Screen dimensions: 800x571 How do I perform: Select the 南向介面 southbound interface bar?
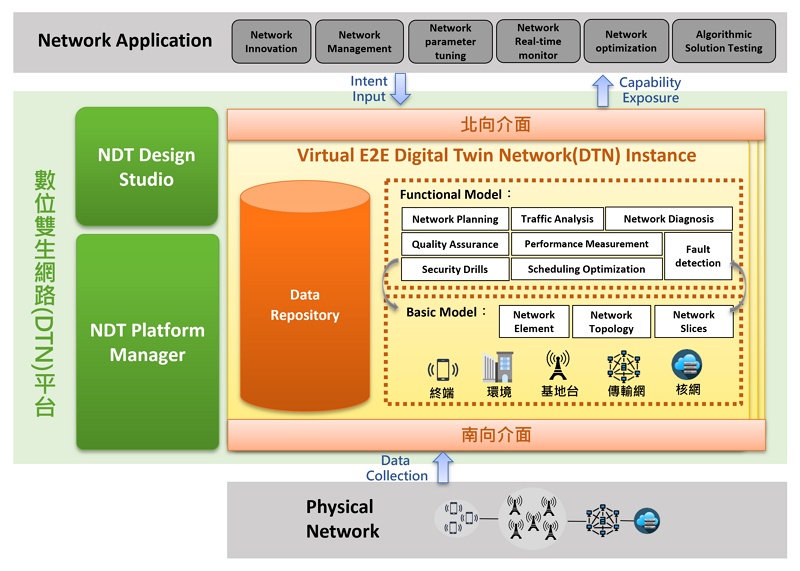pos(495,435)
